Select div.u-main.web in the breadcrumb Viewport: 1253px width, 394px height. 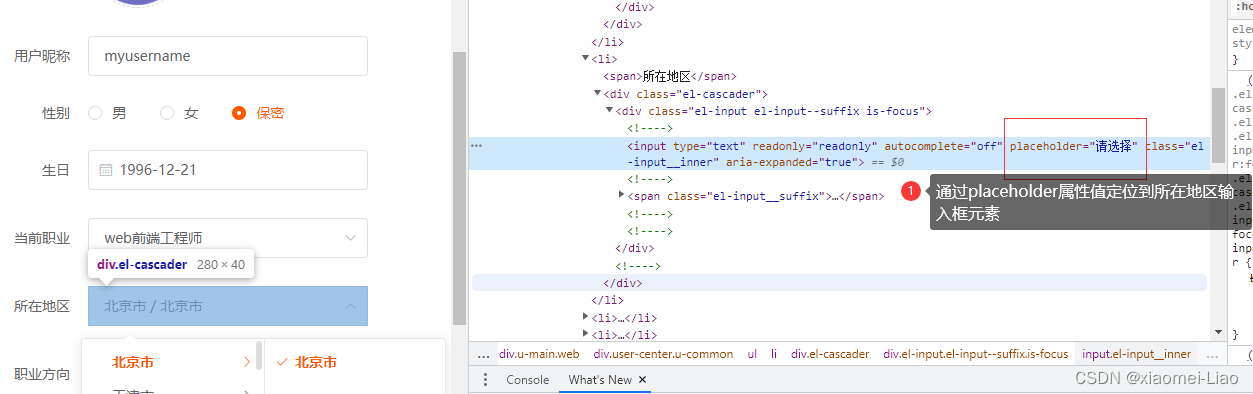pyautogui.click(x=539, y=354)
